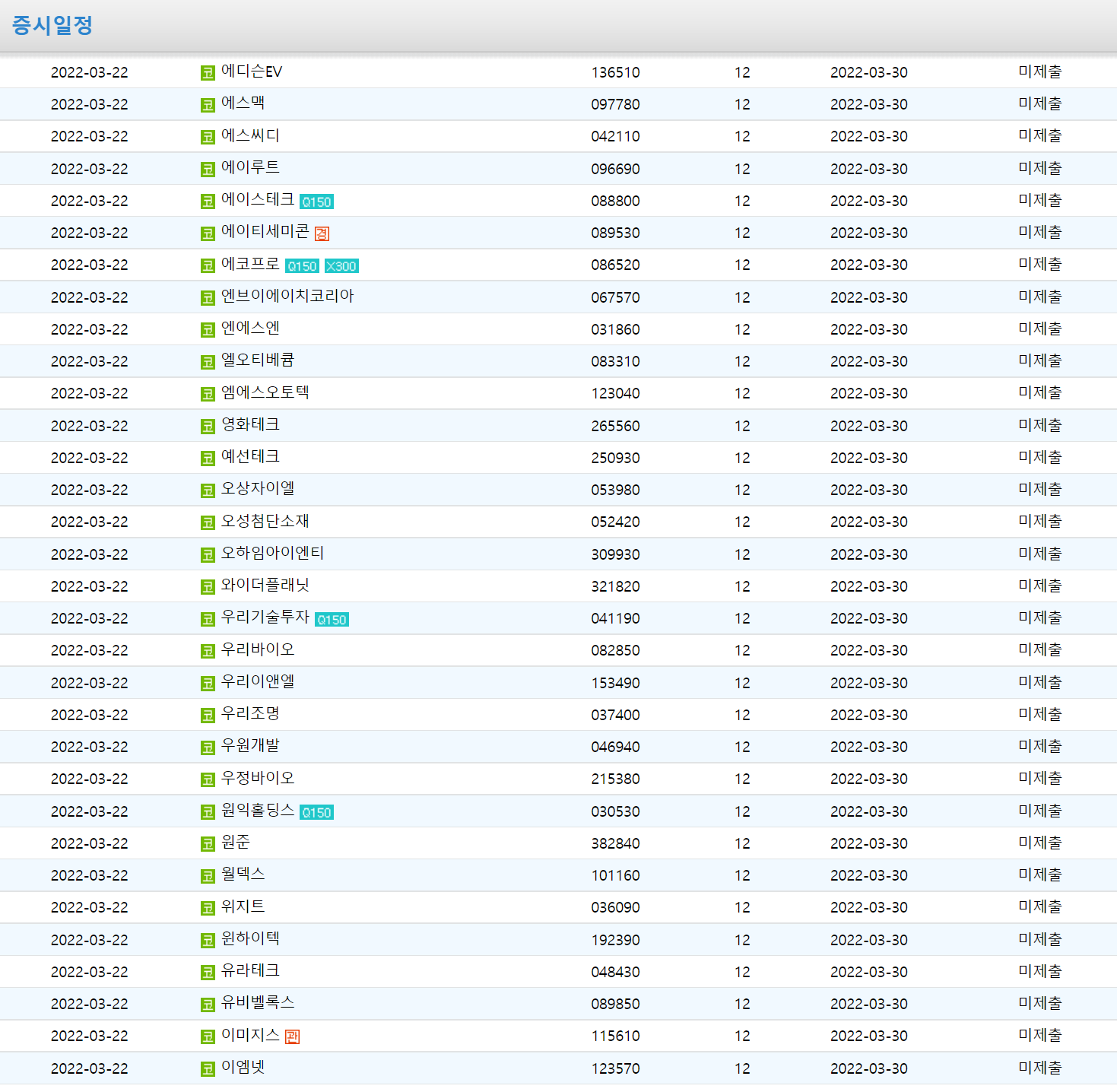This screenshot has width=1117, height=1092.
Task: Click the KOSDAQ icon beside 유비벨록스
Action: [x=208, y=1005]
